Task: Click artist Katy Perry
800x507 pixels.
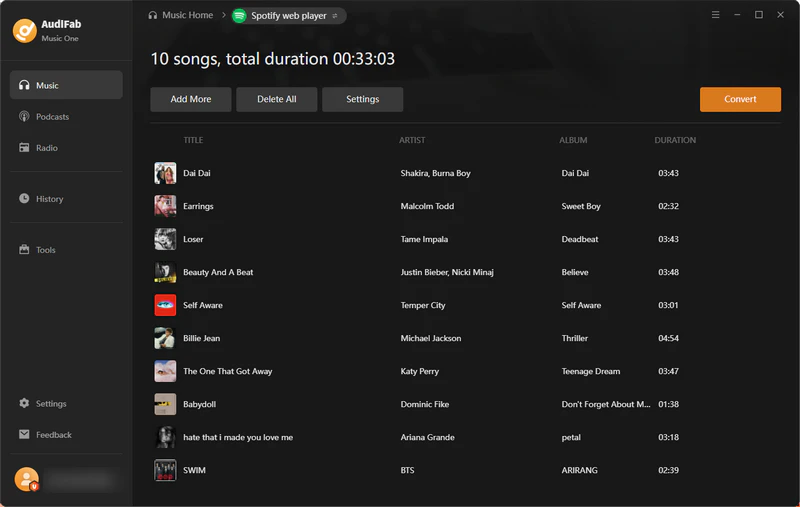Action: tap(420, 371)
